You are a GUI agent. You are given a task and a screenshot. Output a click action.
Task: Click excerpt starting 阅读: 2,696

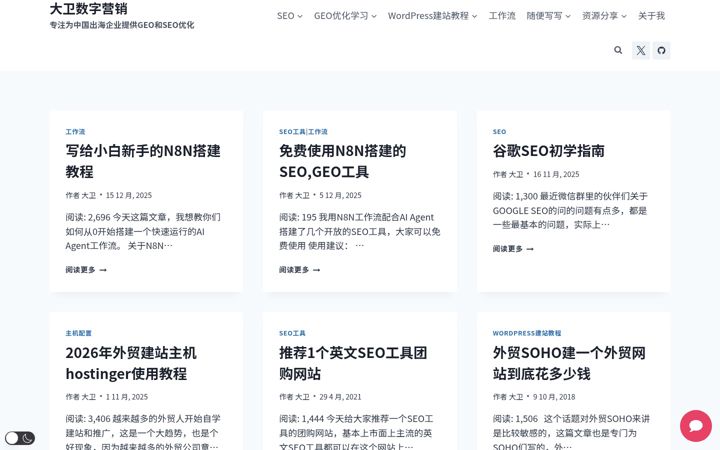coord(143,231)
